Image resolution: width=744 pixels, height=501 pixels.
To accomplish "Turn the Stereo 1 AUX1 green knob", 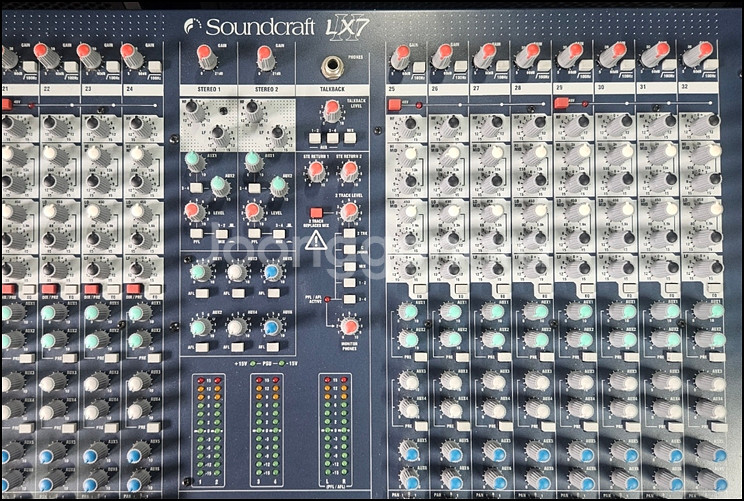I will [194, 161].
